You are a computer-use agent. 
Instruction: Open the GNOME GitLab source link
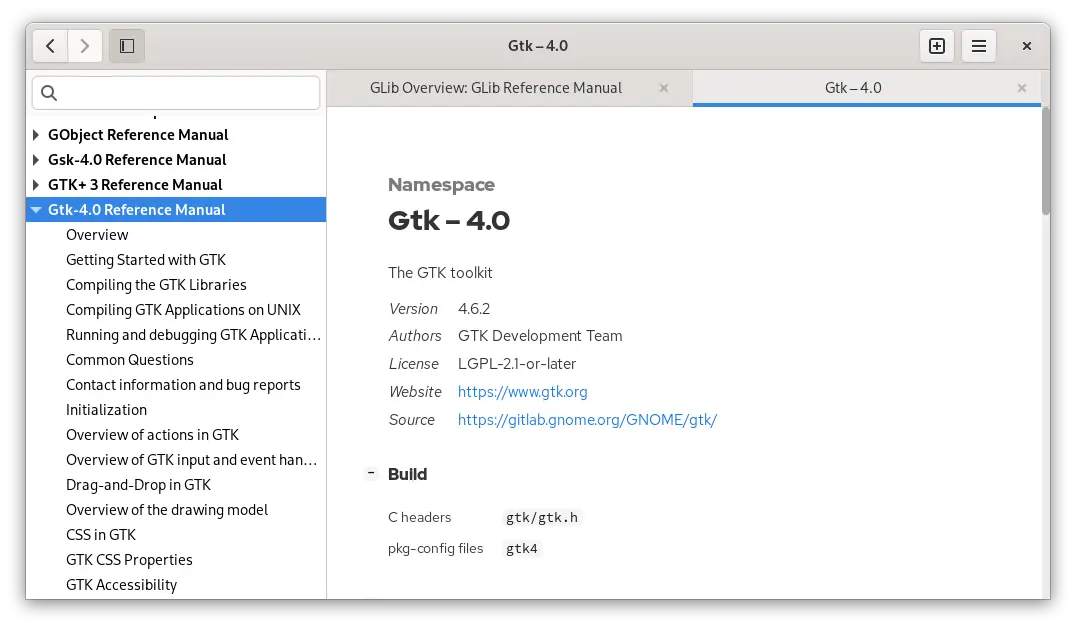tap(587, 419)
